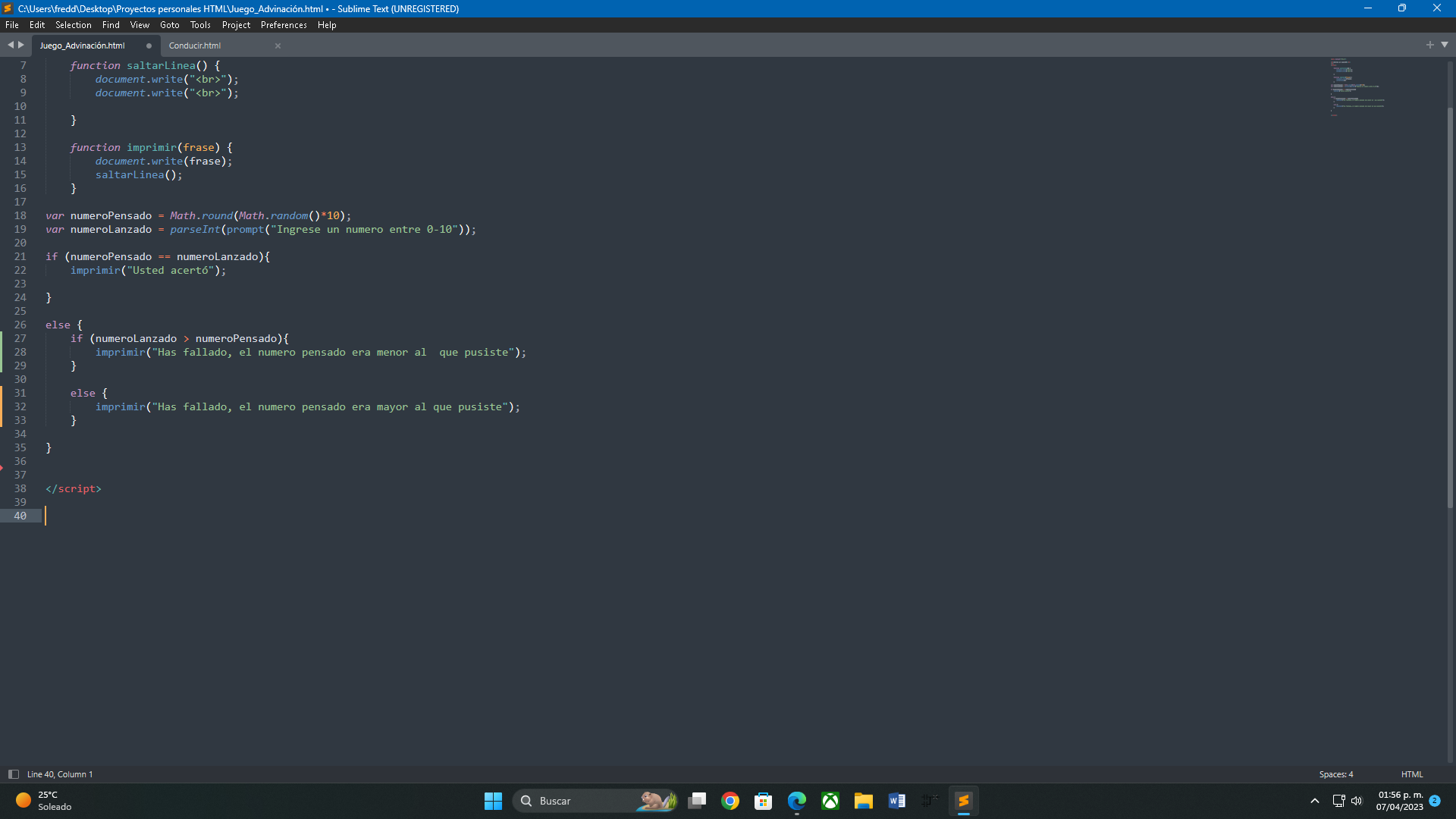Viewport: 1456px width, 819px height.
Task: Select line number 18 in gutter
Action: (20, 215)
